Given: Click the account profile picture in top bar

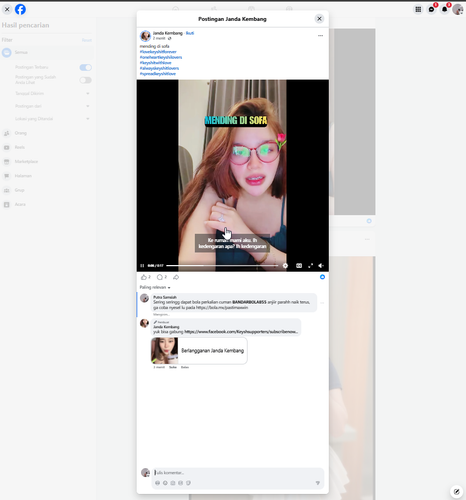Looking at the screenshot, I should click(458, 9).
